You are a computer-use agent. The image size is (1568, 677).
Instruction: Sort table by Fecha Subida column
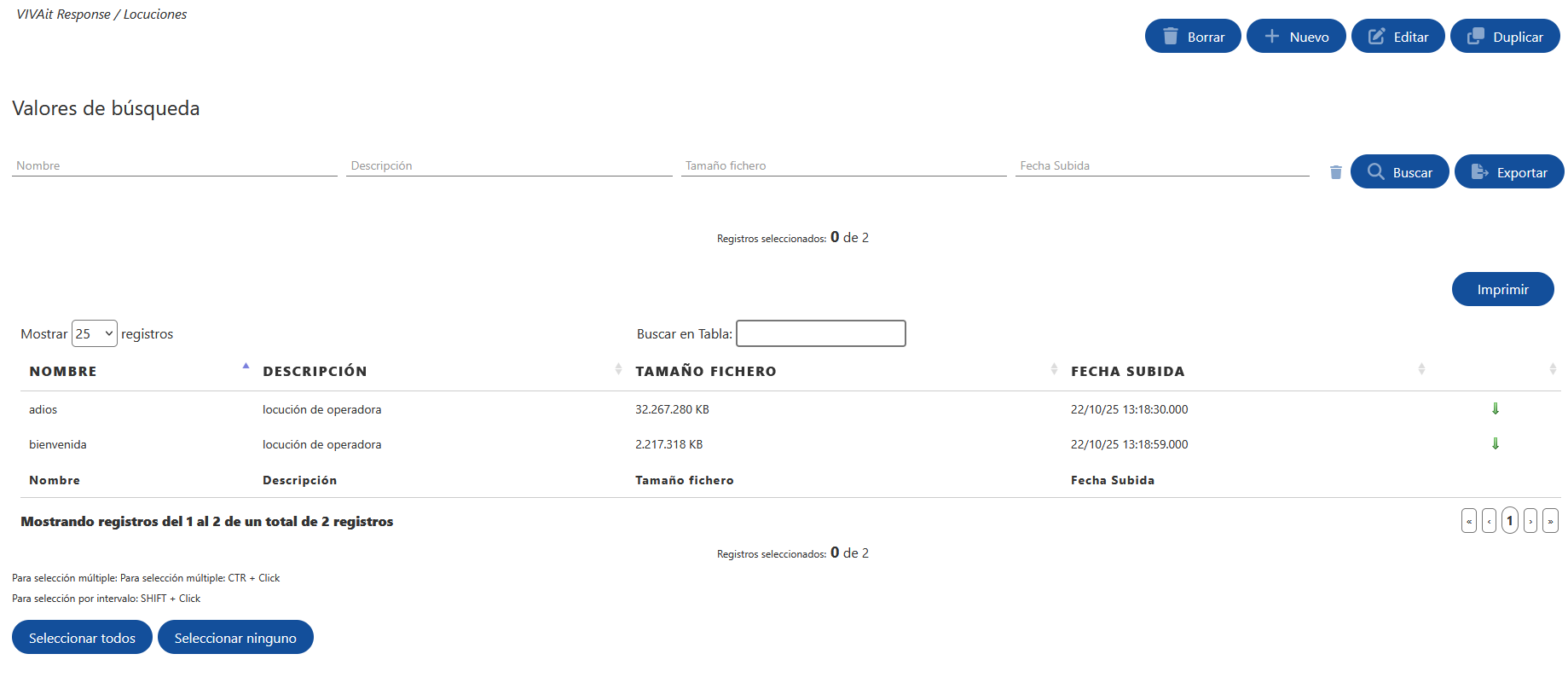click(x=1127, y=372)
